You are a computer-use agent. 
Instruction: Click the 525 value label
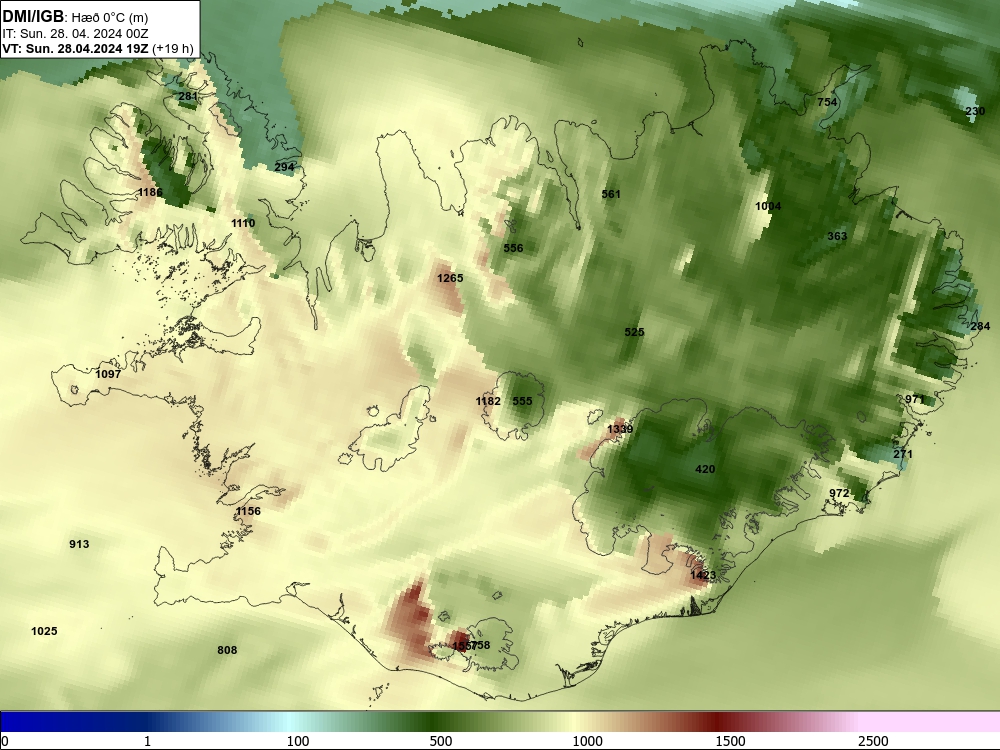click(x=634, y=332)
